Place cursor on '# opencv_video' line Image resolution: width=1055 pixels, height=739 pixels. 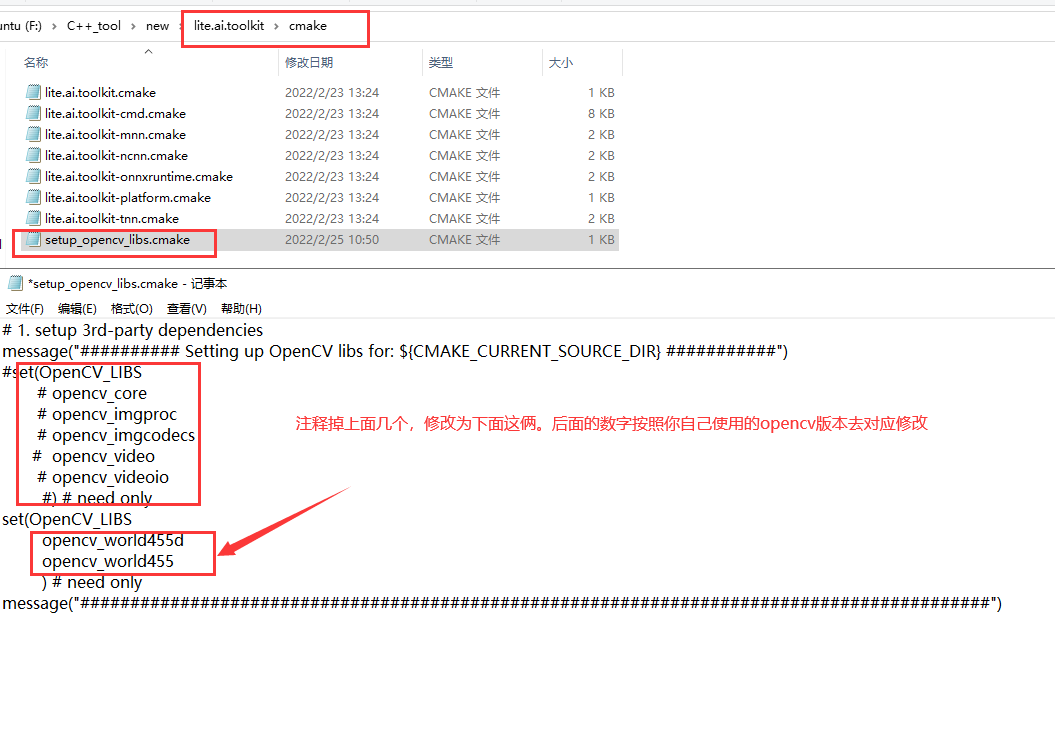point(94,456)
